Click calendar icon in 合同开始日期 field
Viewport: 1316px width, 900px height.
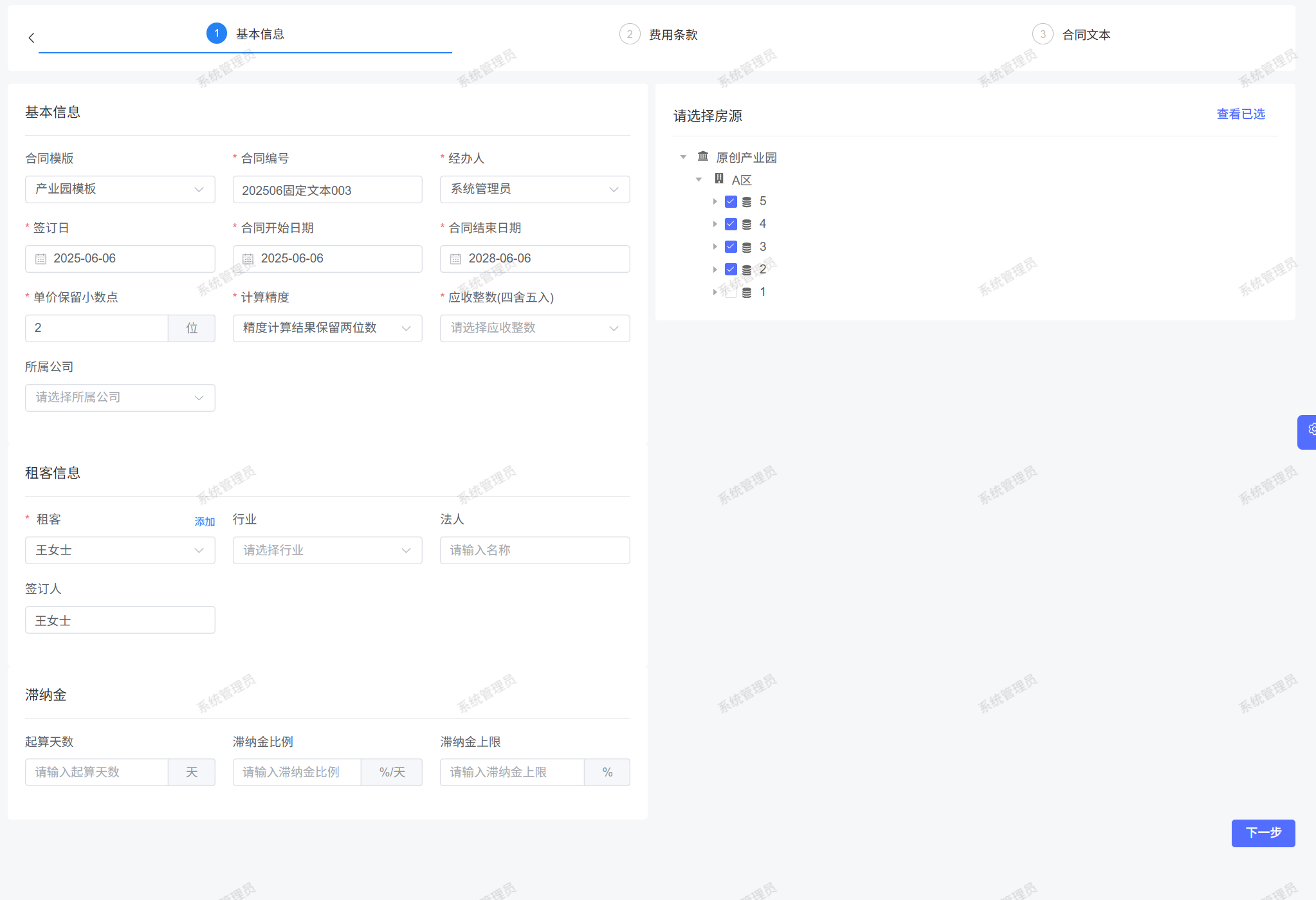248,259
